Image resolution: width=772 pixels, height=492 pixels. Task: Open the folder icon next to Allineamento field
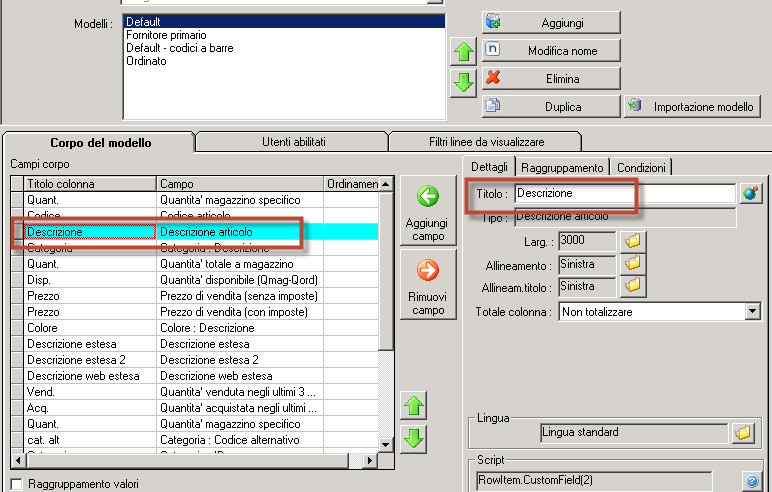[633, 264]
